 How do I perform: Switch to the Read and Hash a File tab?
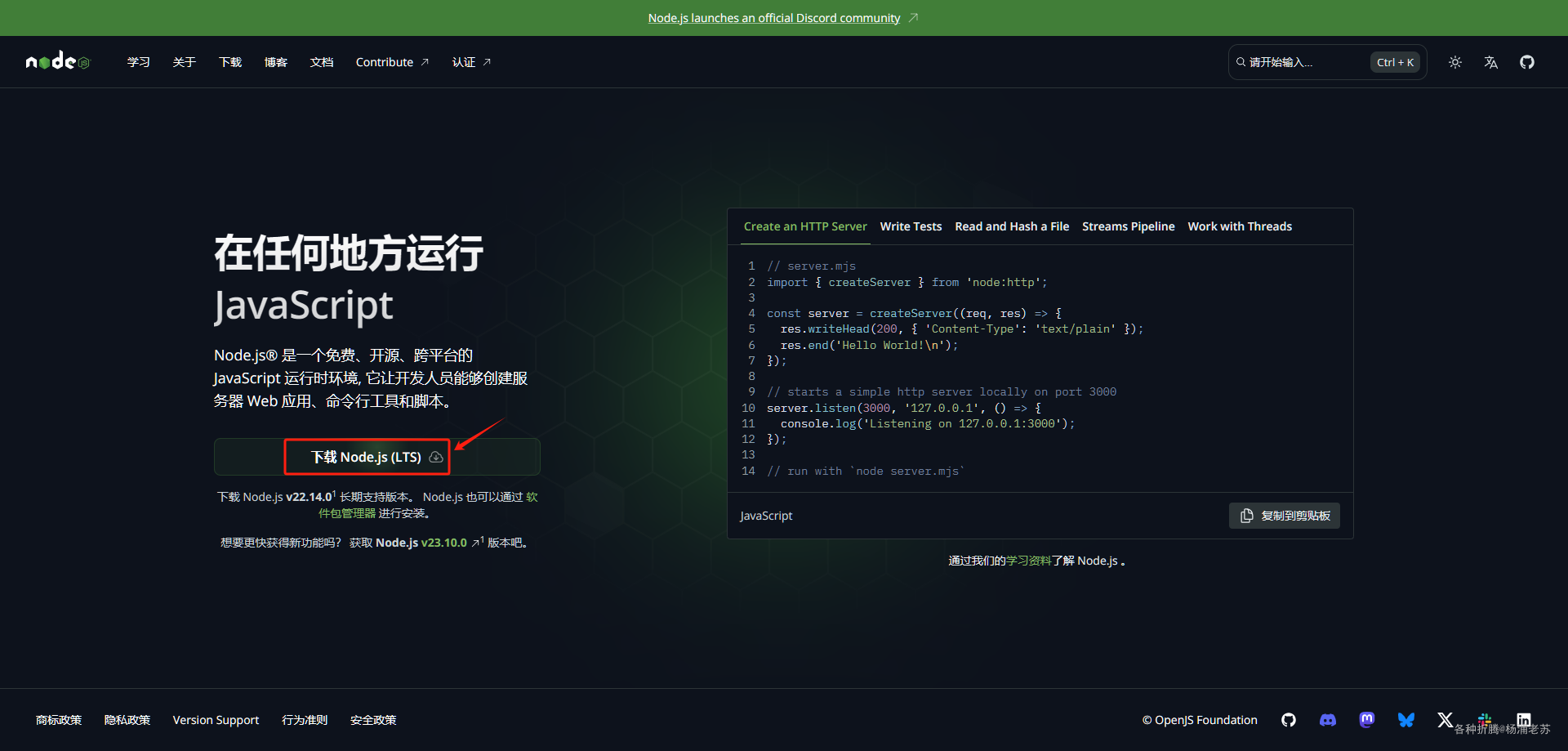coord(1012,226)
